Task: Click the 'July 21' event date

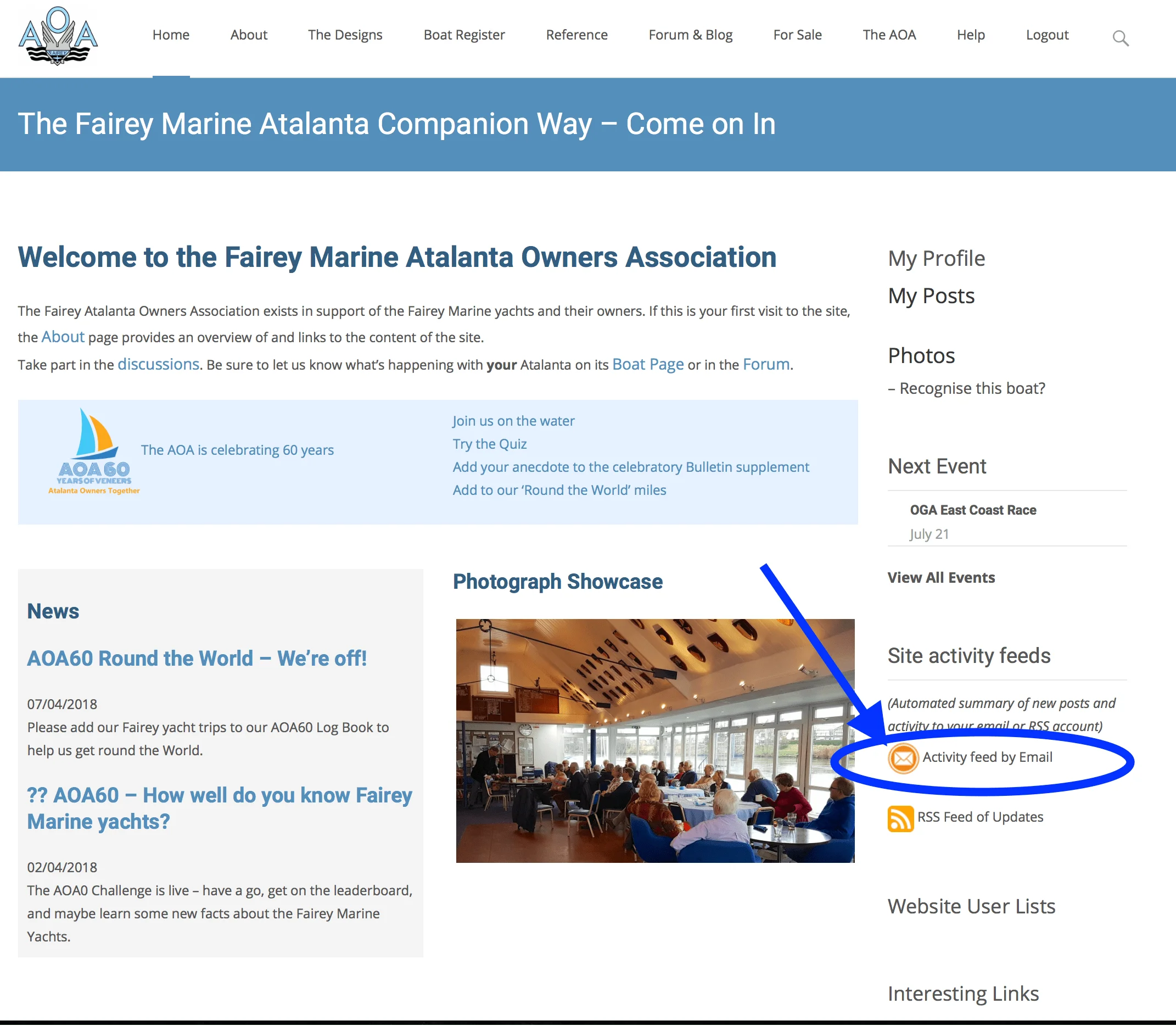Action: pyautogui.click(x=929, y=534)
